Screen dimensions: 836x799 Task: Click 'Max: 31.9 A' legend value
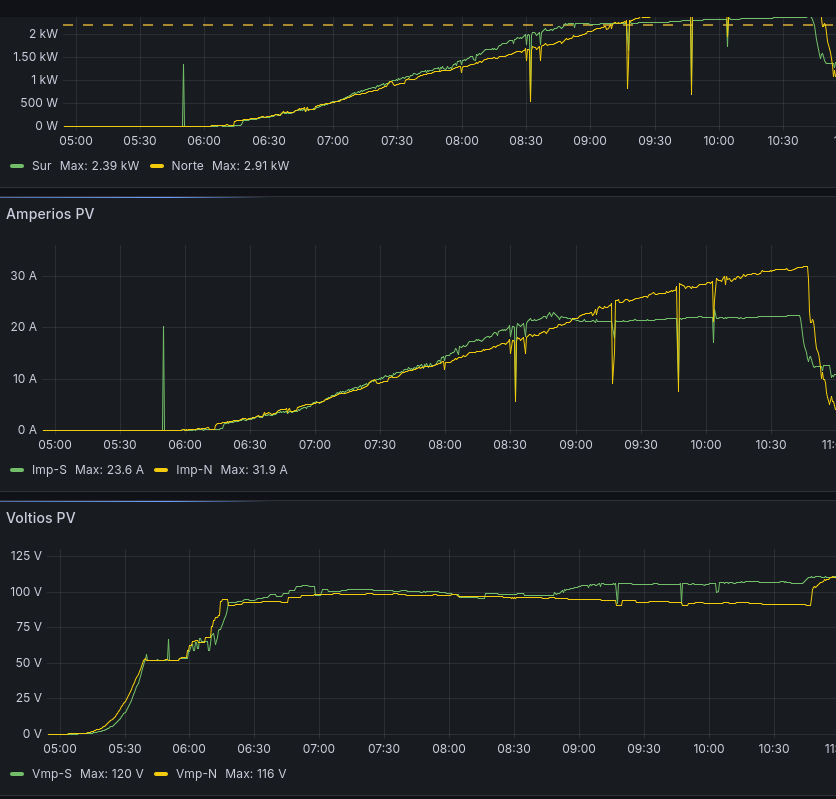(254, 470)
